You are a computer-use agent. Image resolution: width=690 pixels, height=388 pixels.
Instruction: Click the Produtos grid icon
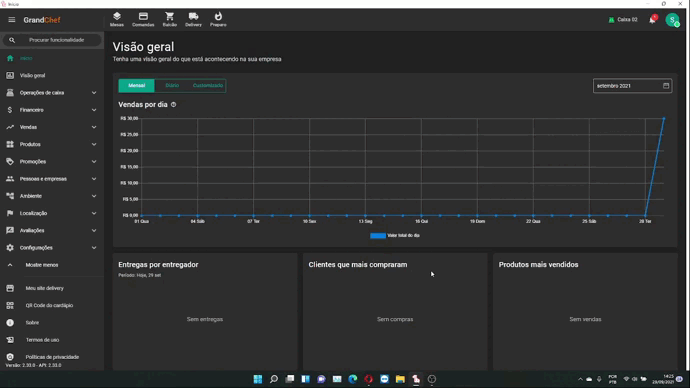tap(10, 144)
